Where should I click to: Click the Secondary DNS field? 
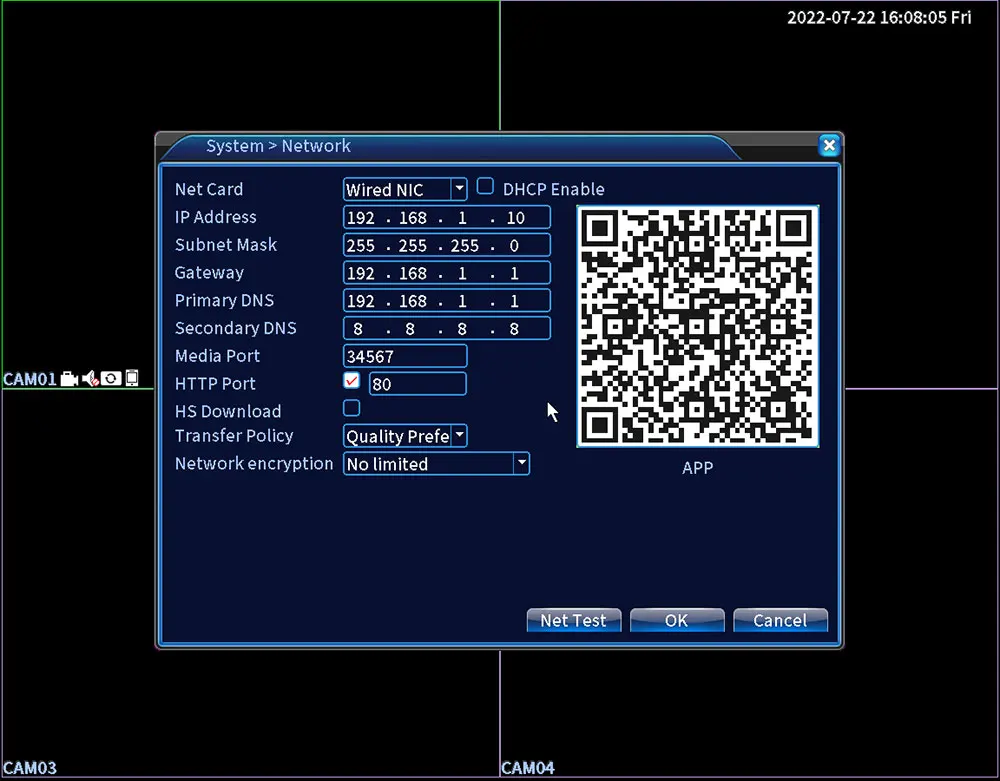(x=446, y=328)
